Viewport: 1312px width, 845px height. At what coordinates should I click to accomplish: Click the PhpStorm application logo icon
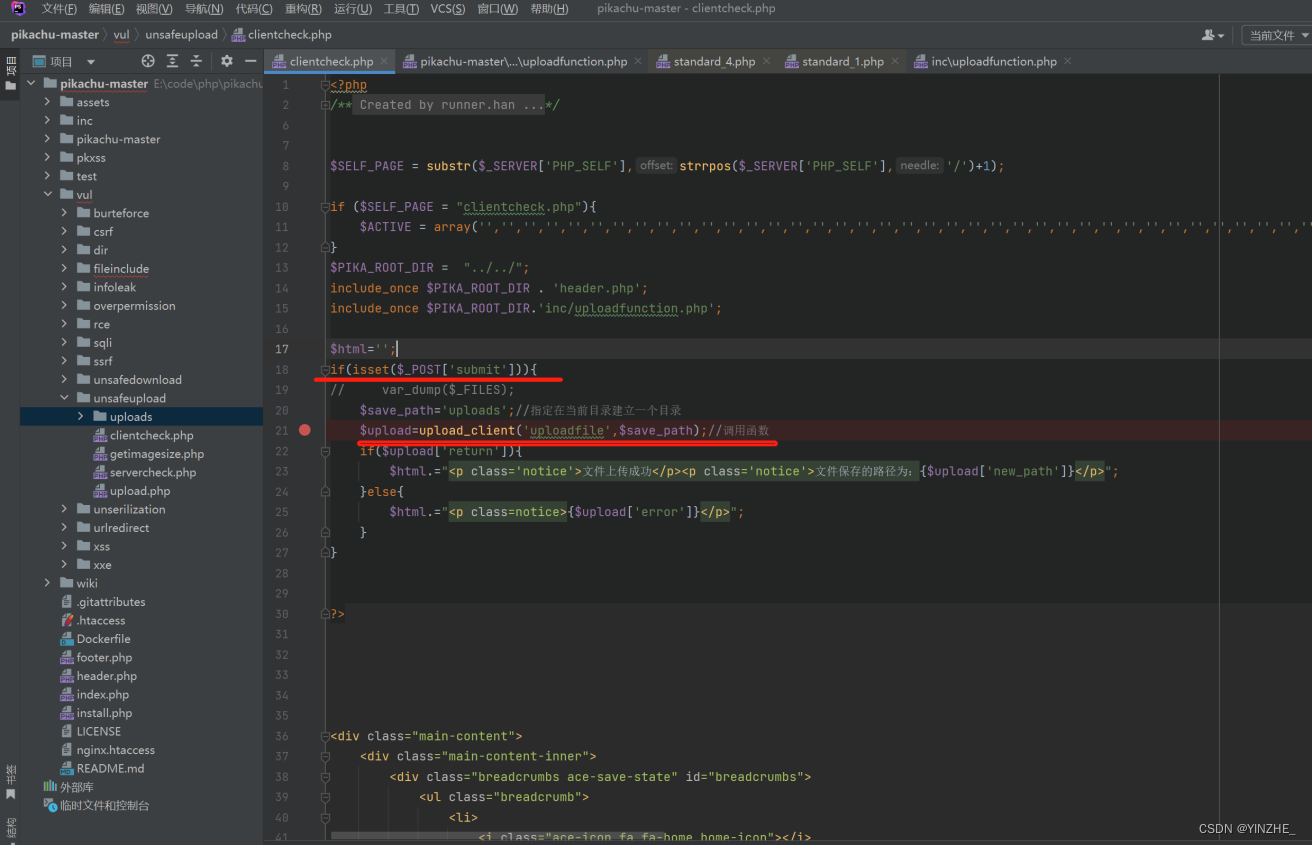coord(18,9)
